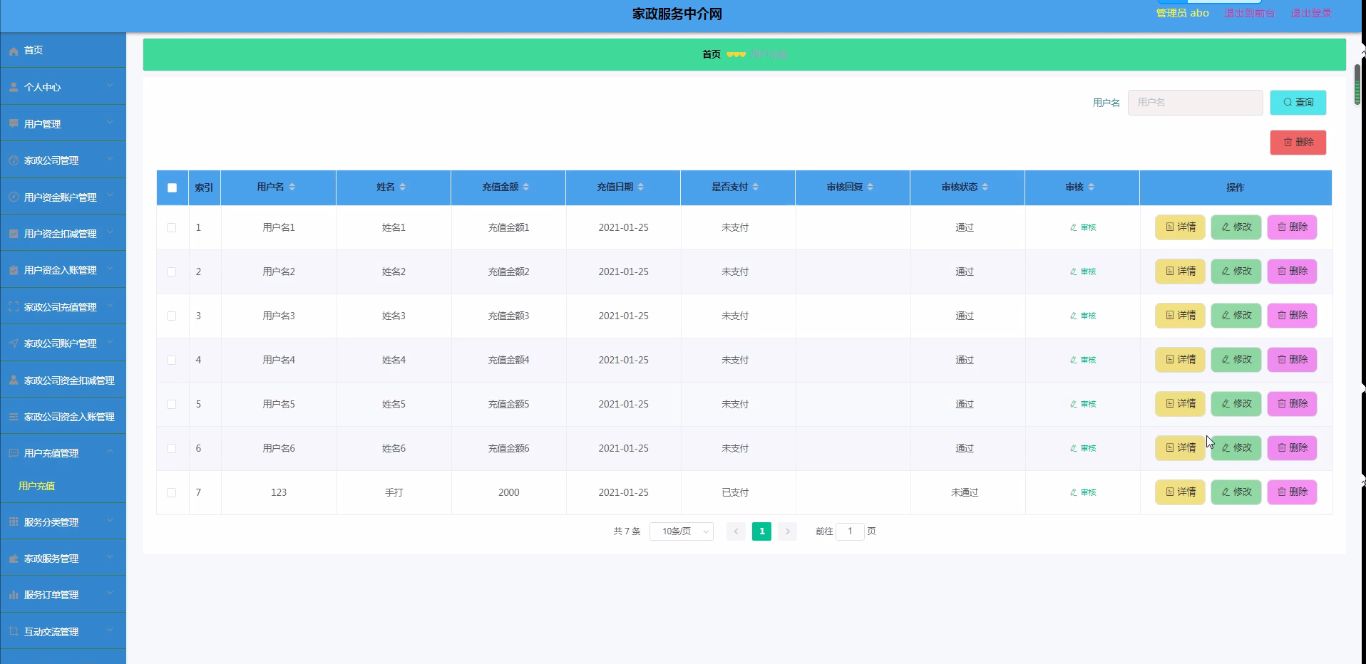Viewport: 1366px width, 664px height.
Task: Sort by 审核回复 column arrows
Action: coord(871,187)
